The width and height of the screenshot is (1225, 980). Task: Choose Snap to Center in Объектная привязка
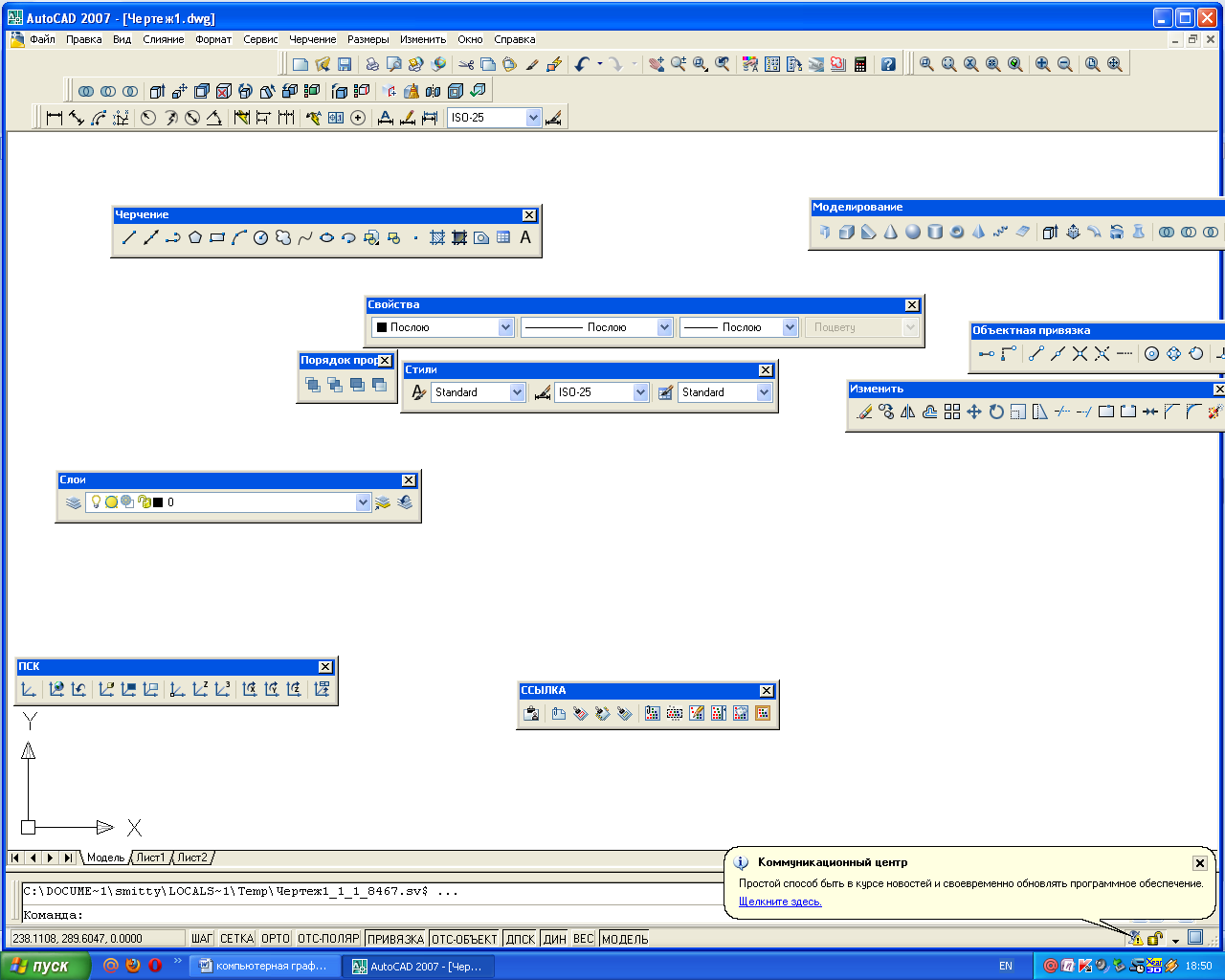click(1152, 354)
